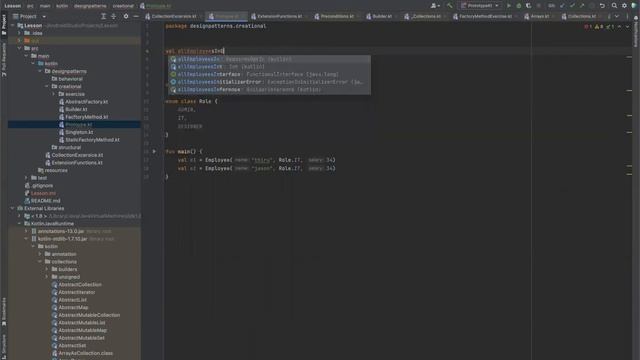This screenshot has height=360, width=640.
Task: Expand the .idea folder
Action: point(20,33)
